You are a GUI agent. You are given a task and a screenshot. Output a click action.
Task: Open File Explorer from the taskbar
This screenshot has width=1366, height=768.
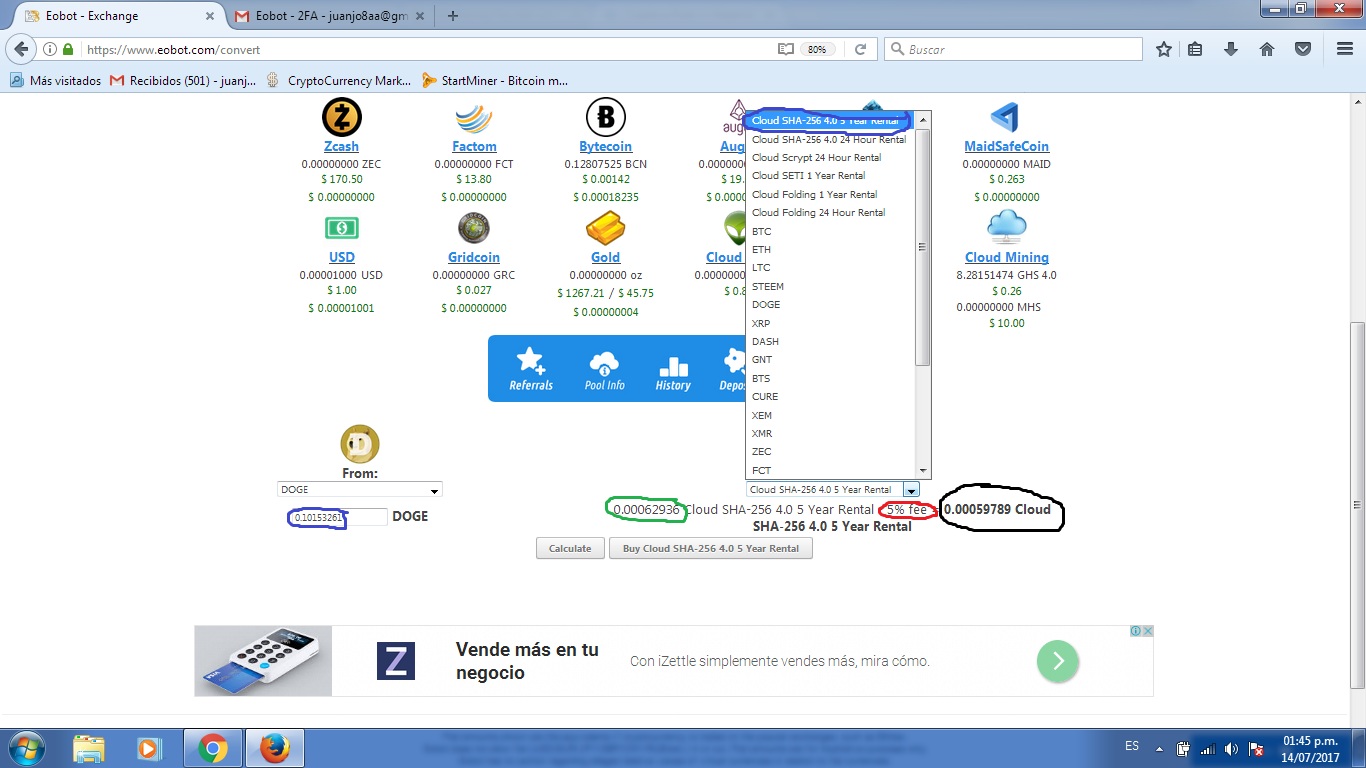click(88, 748)
